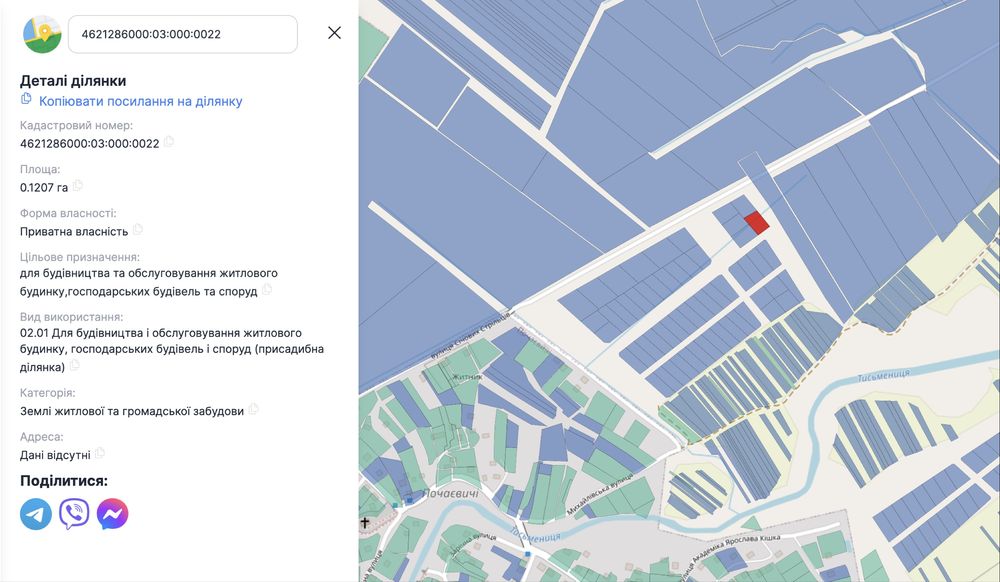Copy the address 'Дані відсутні' value
This screenshot has width=1000, height=582.
(100, 453)
